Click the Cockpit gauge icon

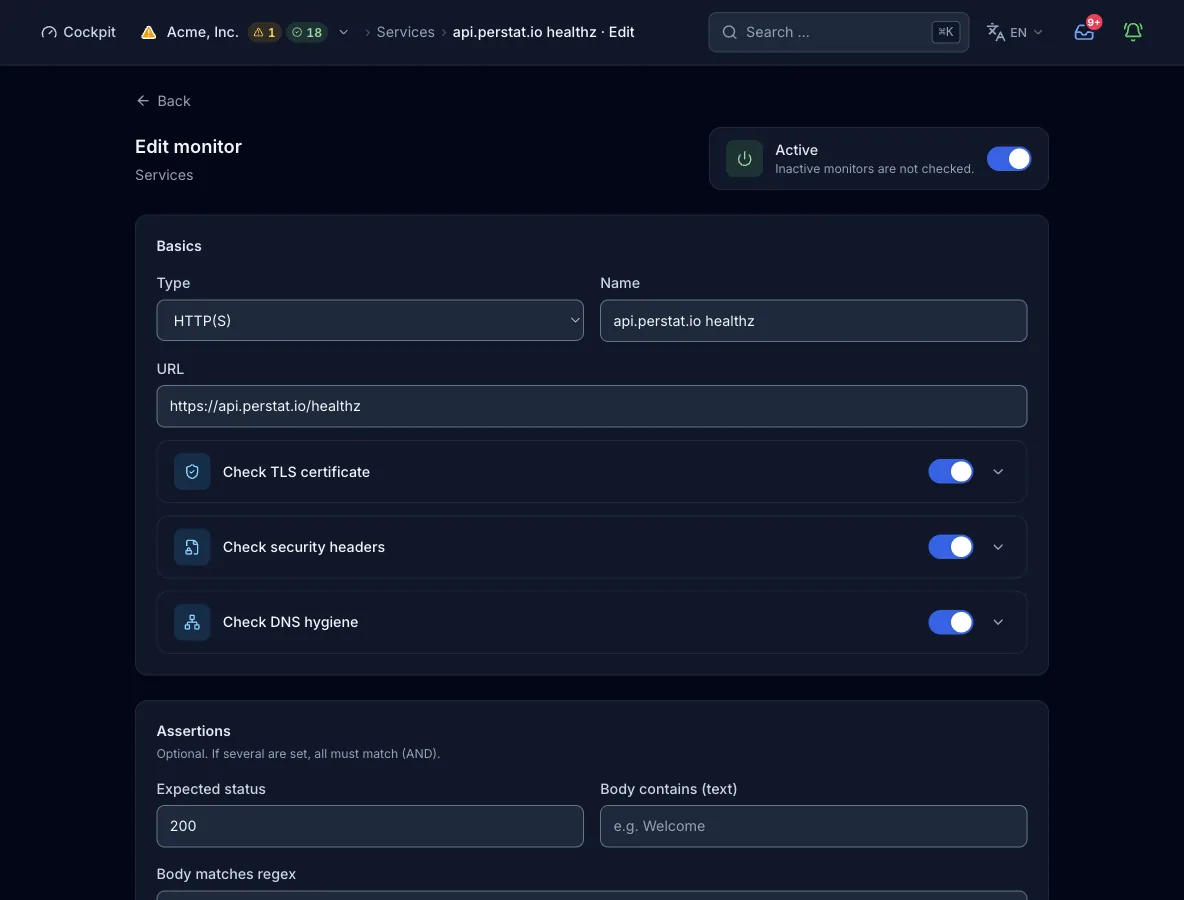49,32
